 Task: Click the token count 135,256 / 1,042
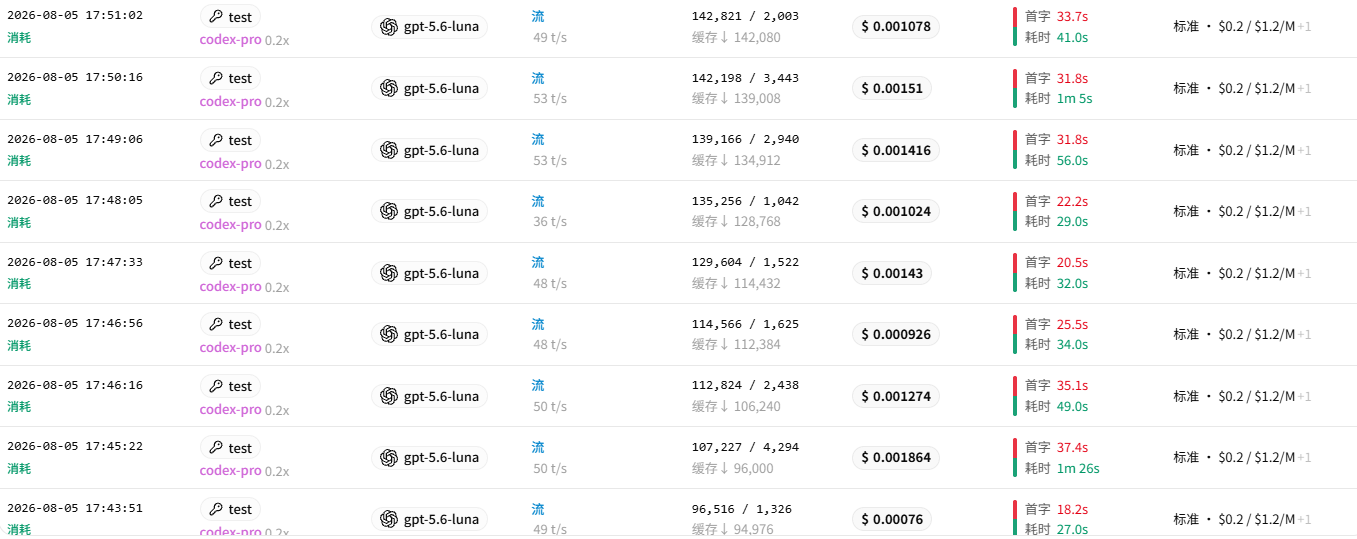[745, 201]
